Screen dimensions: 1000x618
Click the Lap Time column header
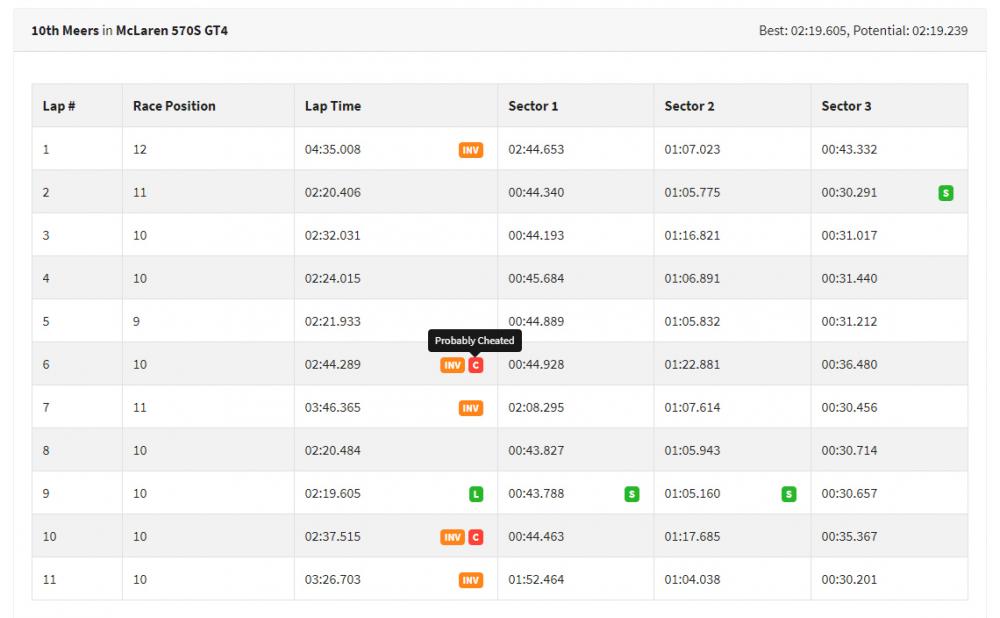(x=333, y=106)
